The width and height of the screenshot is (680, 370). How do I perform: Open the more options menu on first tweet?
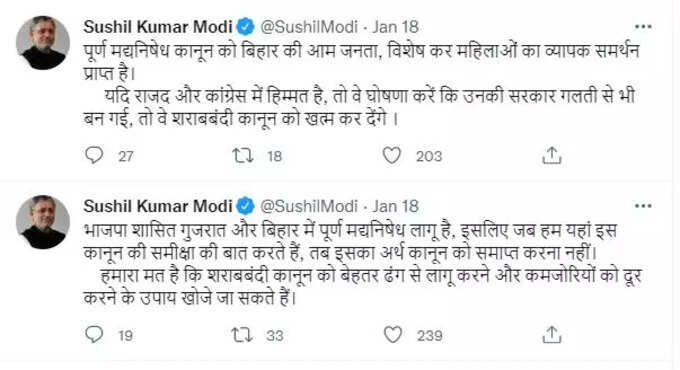[643, 27]
